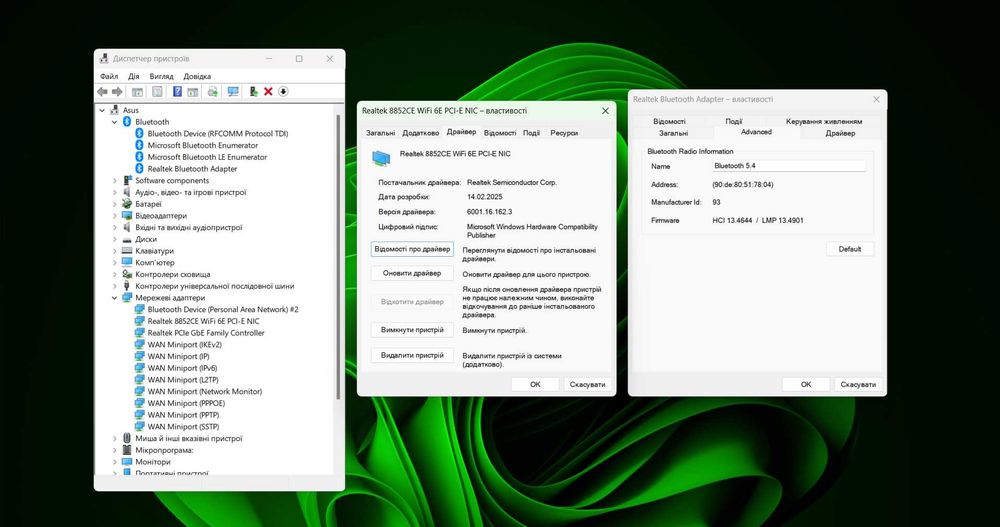This screenshot has width=1000, height=527.
Task: Click the Видалити пристрій button
Action: tap(412, 355)
